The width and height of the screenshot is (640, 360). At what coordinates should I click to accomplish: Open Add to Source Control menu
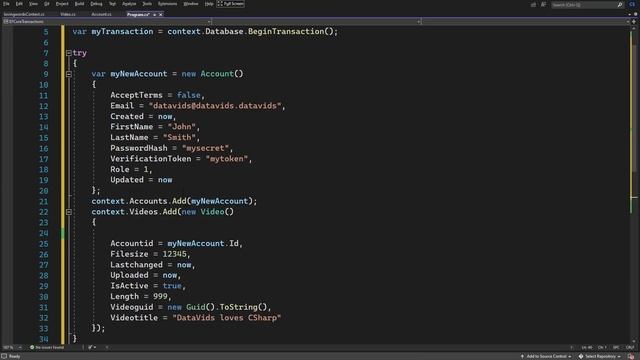(546, 356)
